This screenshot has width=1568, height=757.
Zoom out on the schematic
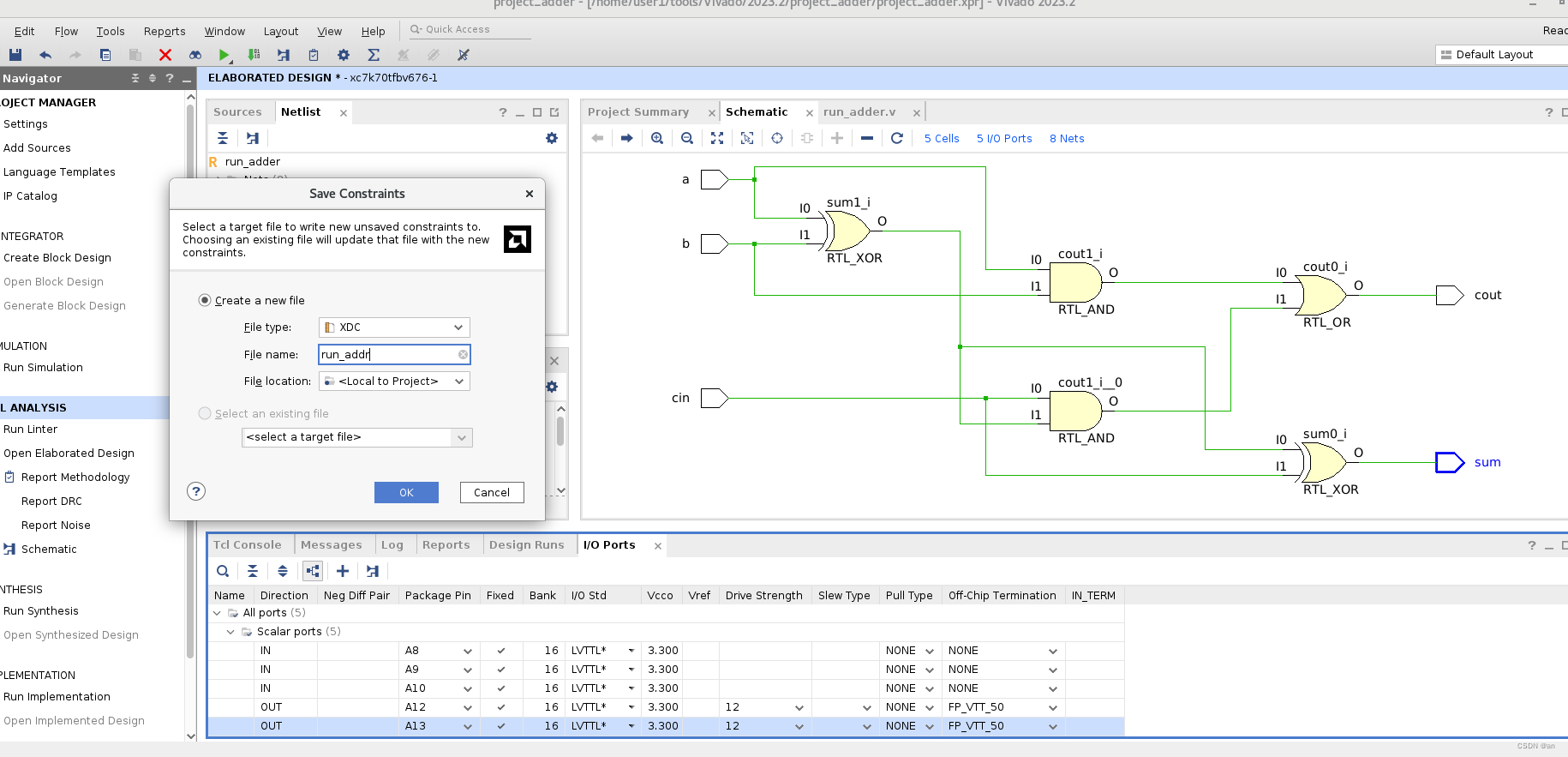(x=687, y=138)
